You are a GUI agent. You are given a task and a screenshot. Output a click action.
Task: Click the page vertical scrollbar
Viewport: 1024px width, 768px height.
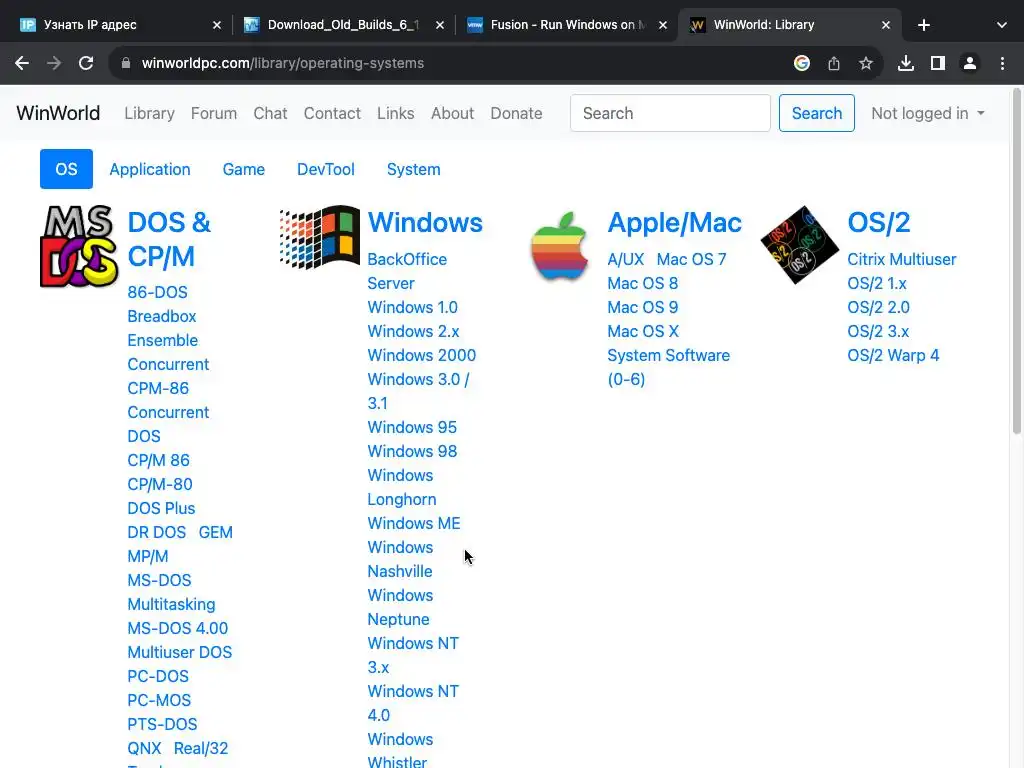pyautogui.click(x=1016, y=261)
